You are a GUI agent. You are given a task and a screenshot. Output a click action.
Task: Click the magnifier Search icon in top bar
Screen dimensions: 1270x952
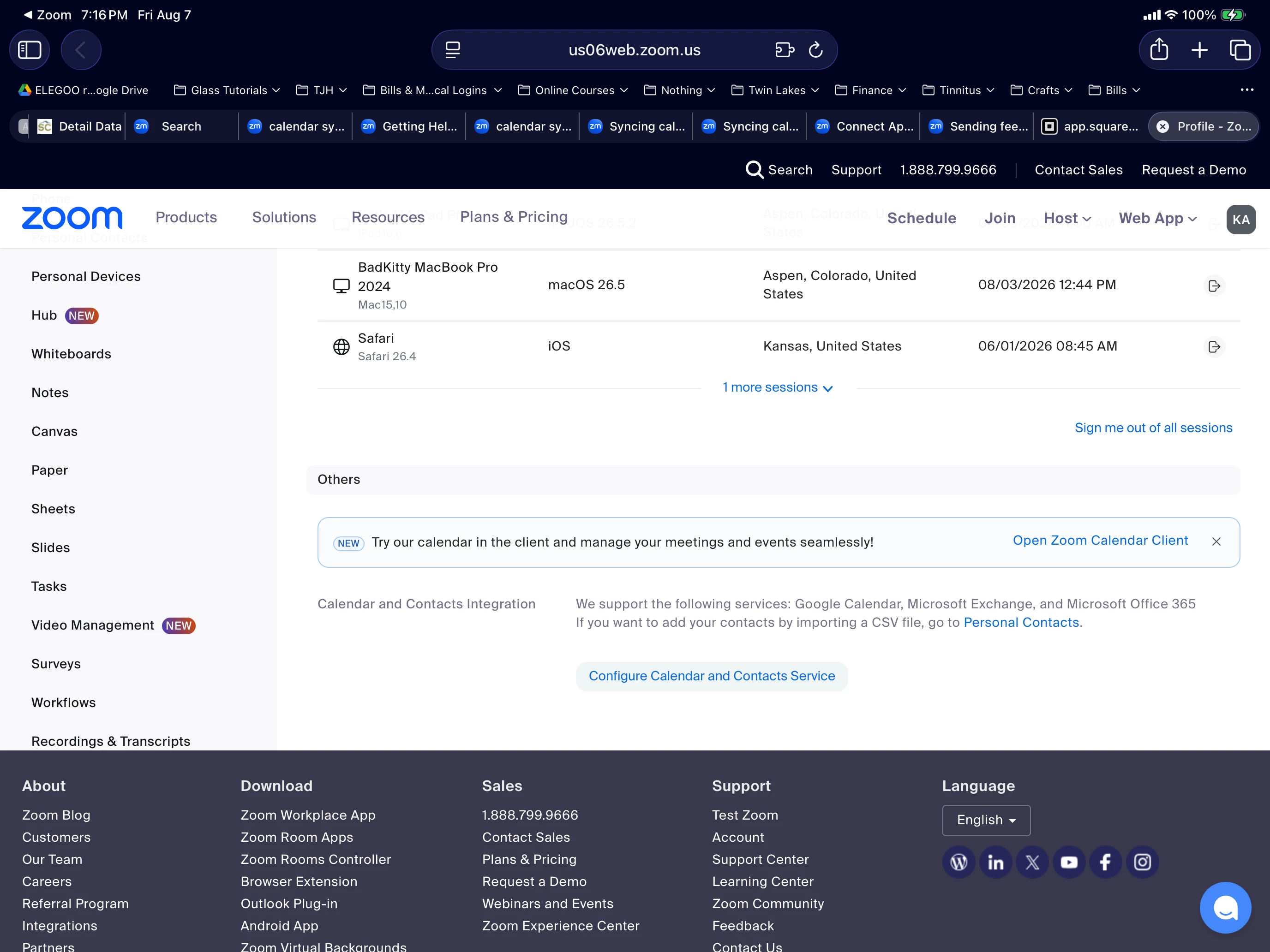[754, 170]
